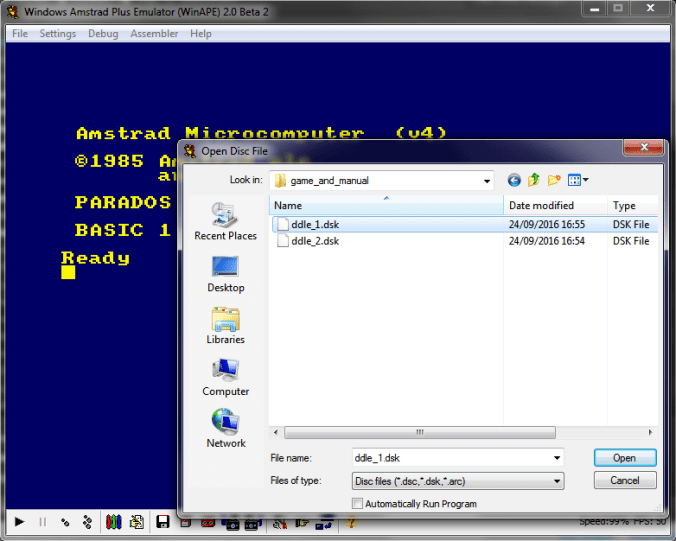
Task: Close the Open Disc File dialog
Action: coord(643,147)
